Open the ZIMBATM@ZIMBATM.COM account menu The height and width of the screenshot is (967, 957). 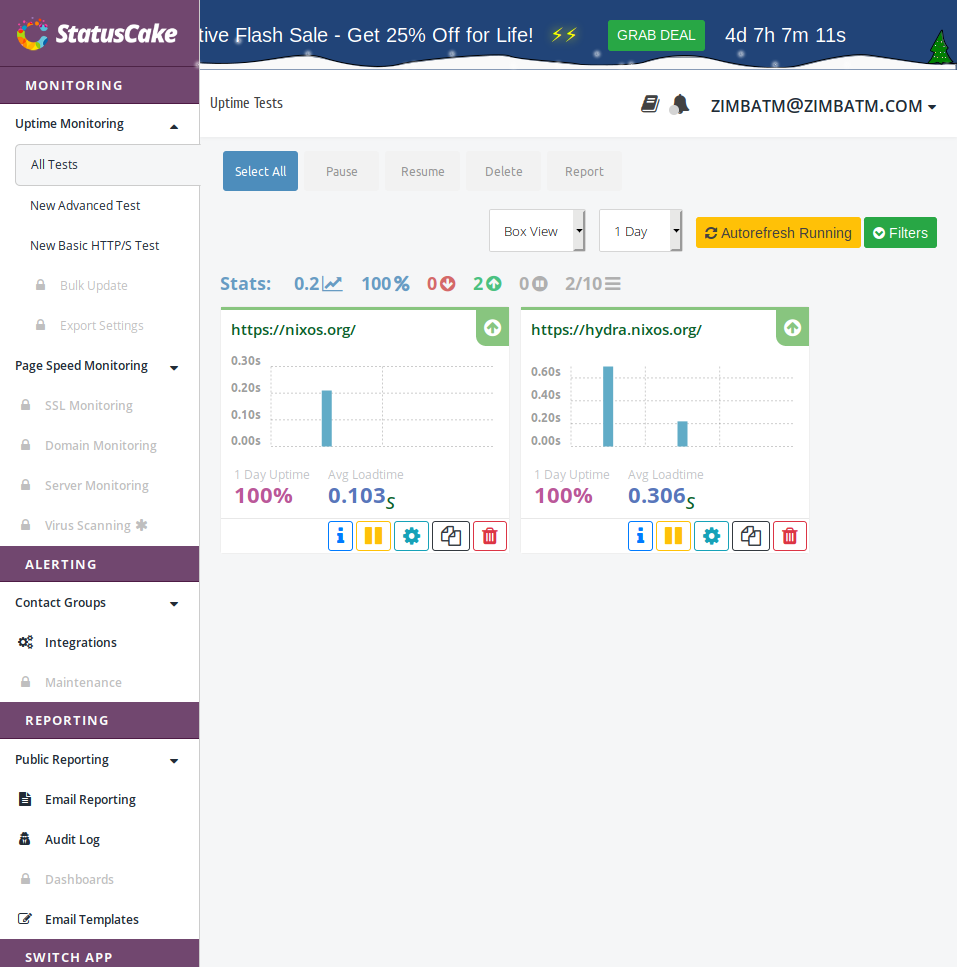pos(823,106)
